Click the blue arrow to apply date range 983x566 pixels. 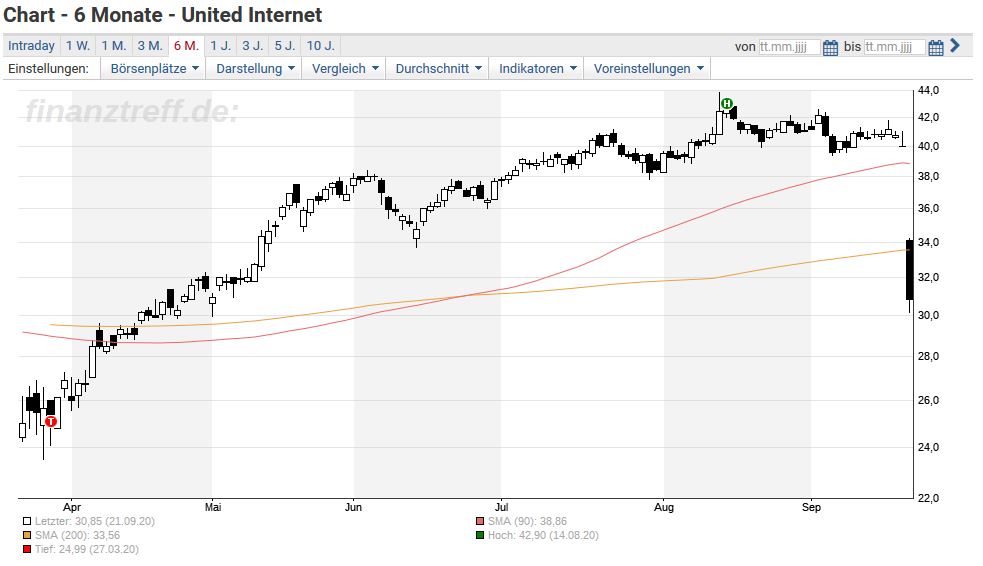(955, 45)
